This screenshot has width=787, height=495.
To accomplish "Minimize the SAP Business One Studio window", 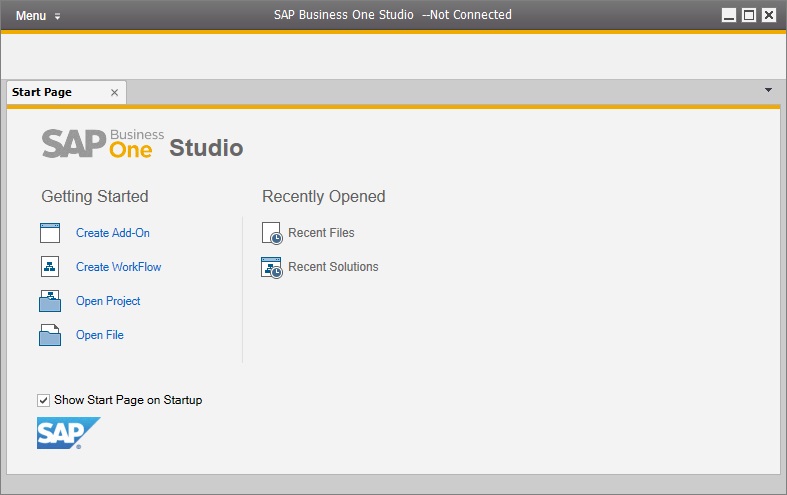I will pyautogui.click(x=729, y=15).
